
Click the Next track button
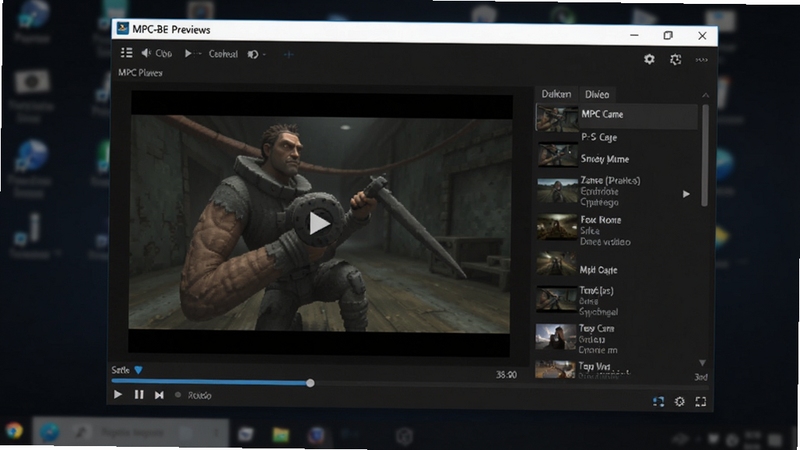pos(159,395)
